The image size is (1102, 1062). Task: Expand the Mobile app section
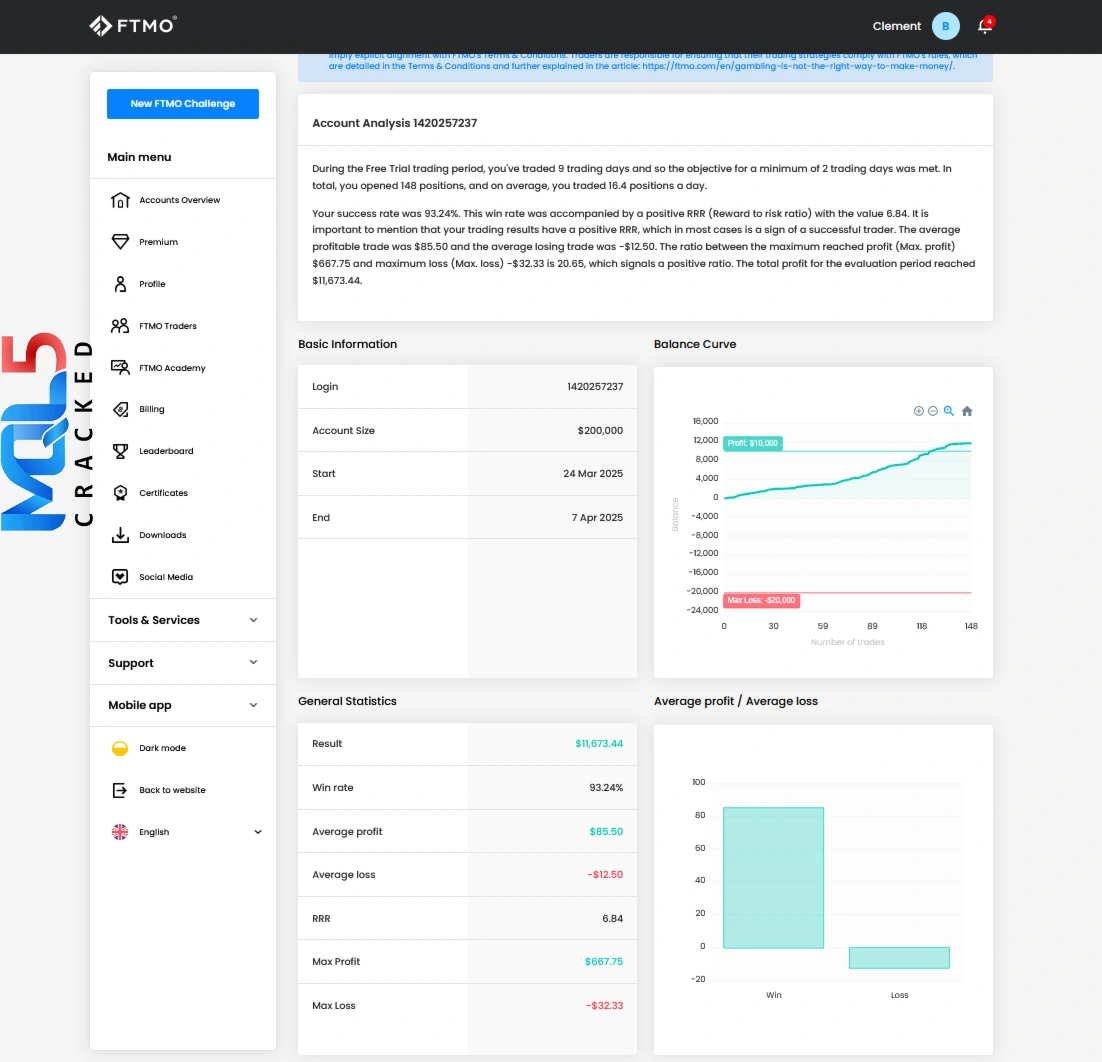pos(183,705)
